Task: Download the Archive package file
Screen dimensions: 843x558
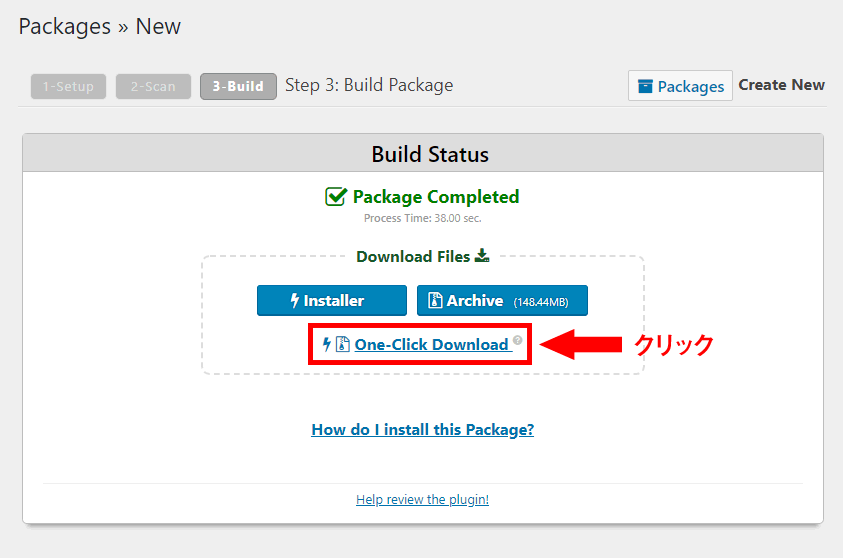Action: click(x=502, y=300)
